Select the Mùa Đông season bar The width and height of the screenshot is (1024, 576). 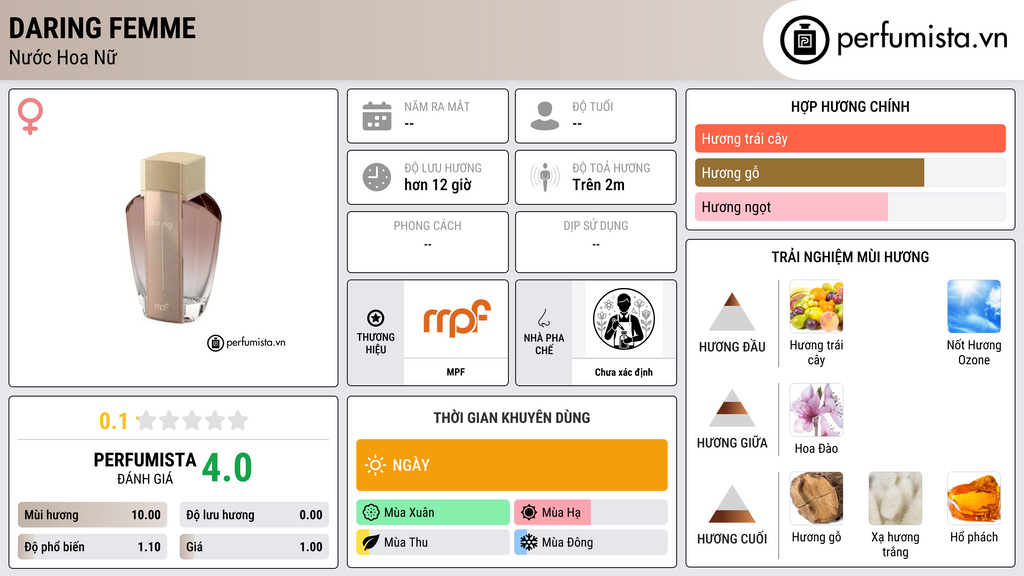click(x=591, y=542)
